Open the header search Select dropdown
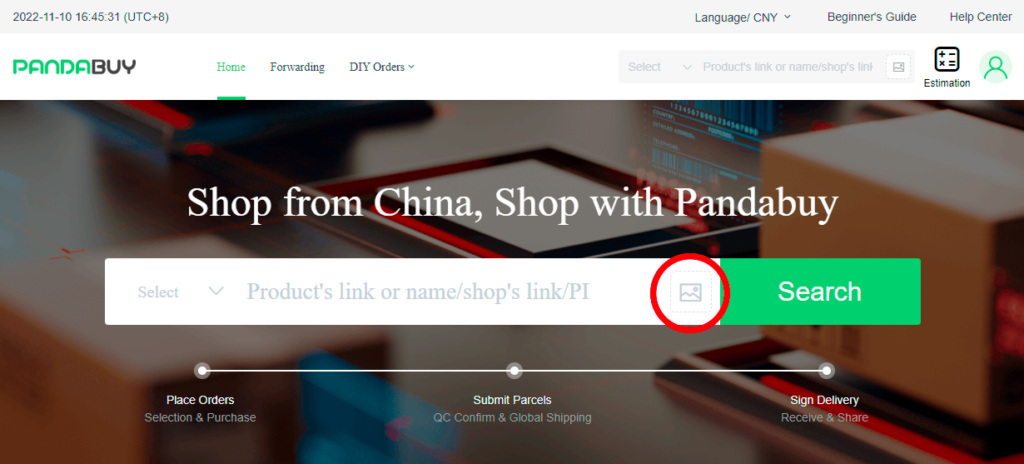This screenshot has height=464, width=1024. (x=660, y=67)
